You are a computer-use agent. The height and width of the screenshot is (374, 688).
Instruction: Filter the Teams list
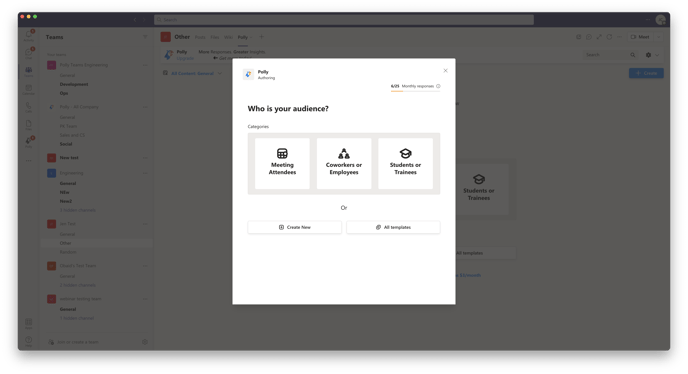click(145, 37)
